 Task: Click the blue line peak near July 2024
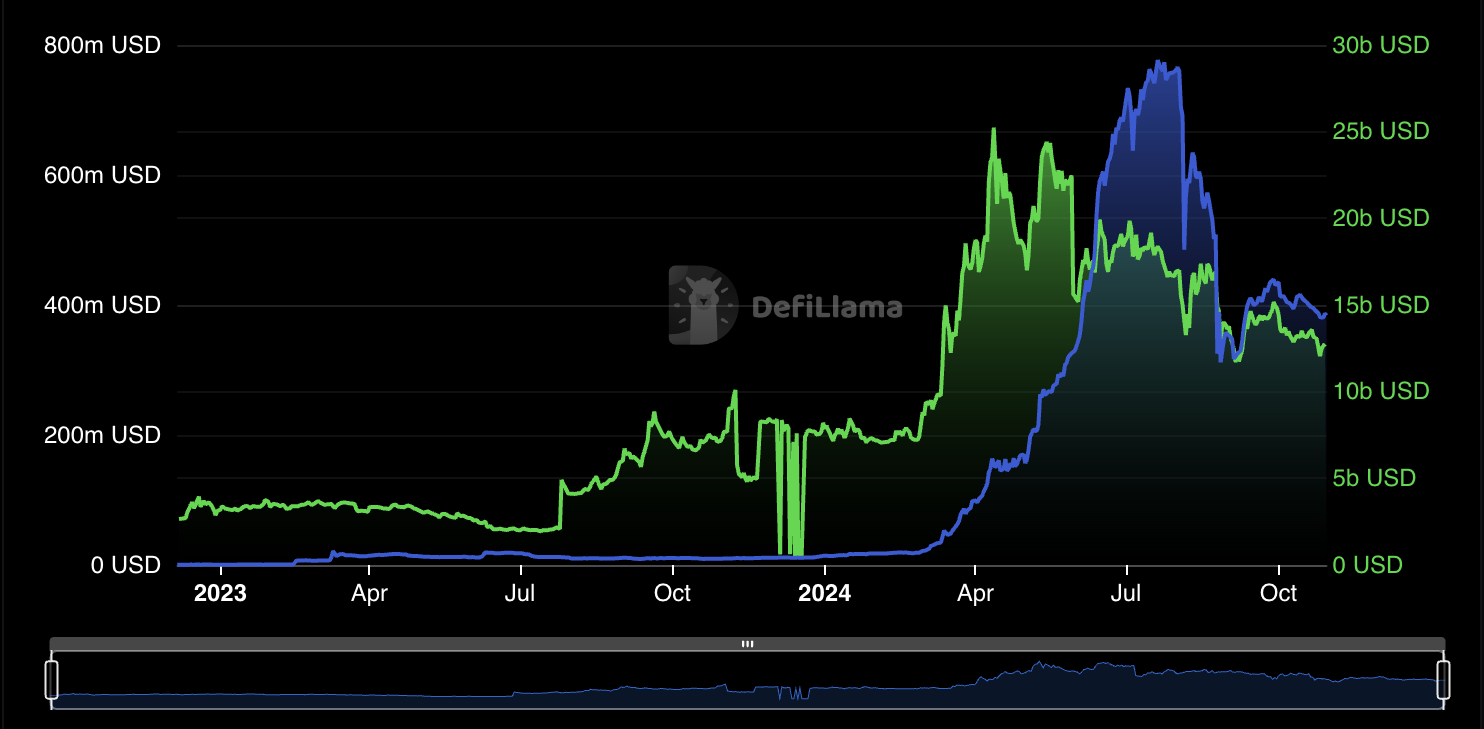pos(1158,62)
